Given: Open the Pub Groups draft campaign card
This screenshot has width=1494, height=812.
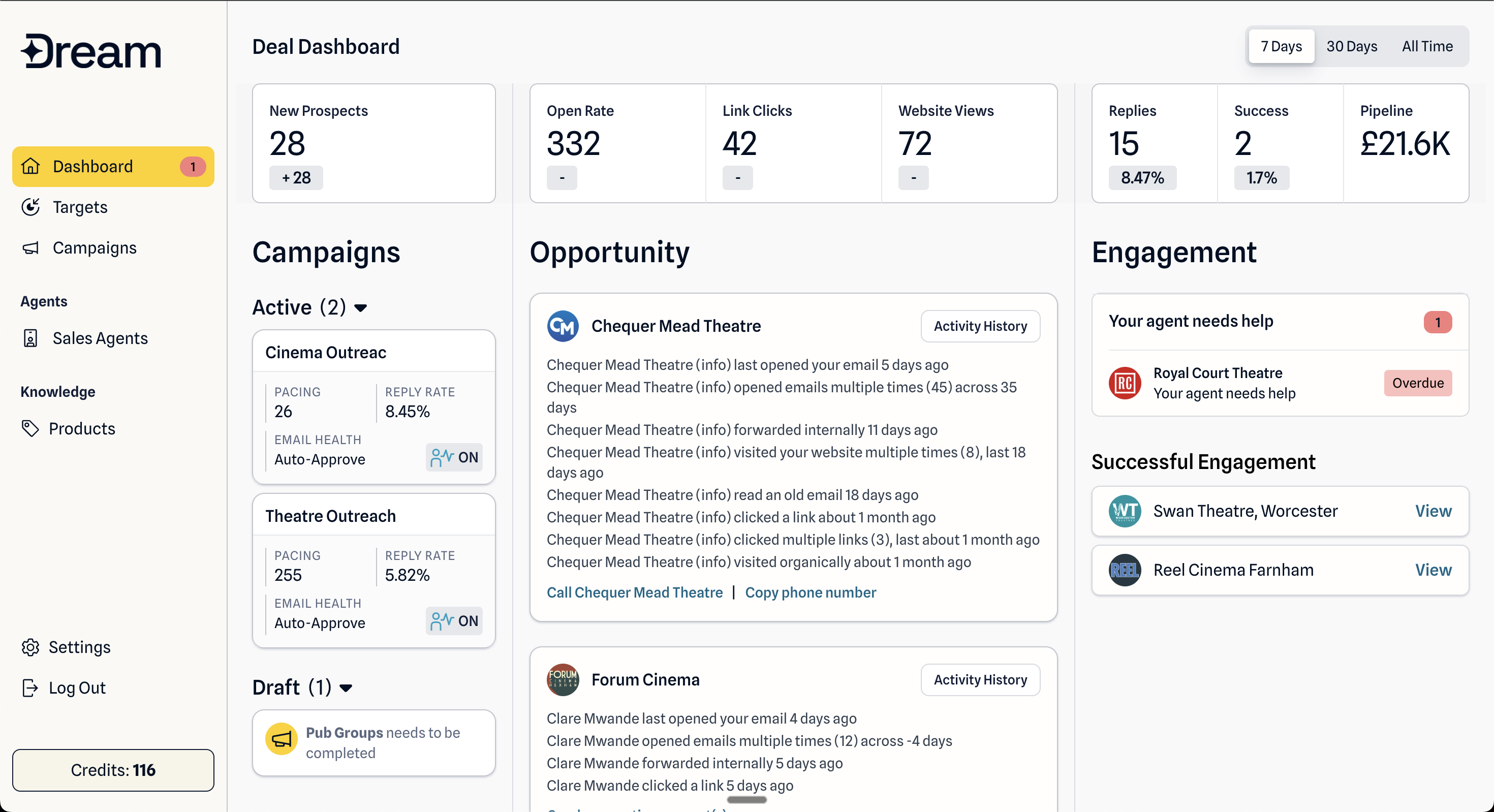Looking at the screenshot, I should point(374,743).
